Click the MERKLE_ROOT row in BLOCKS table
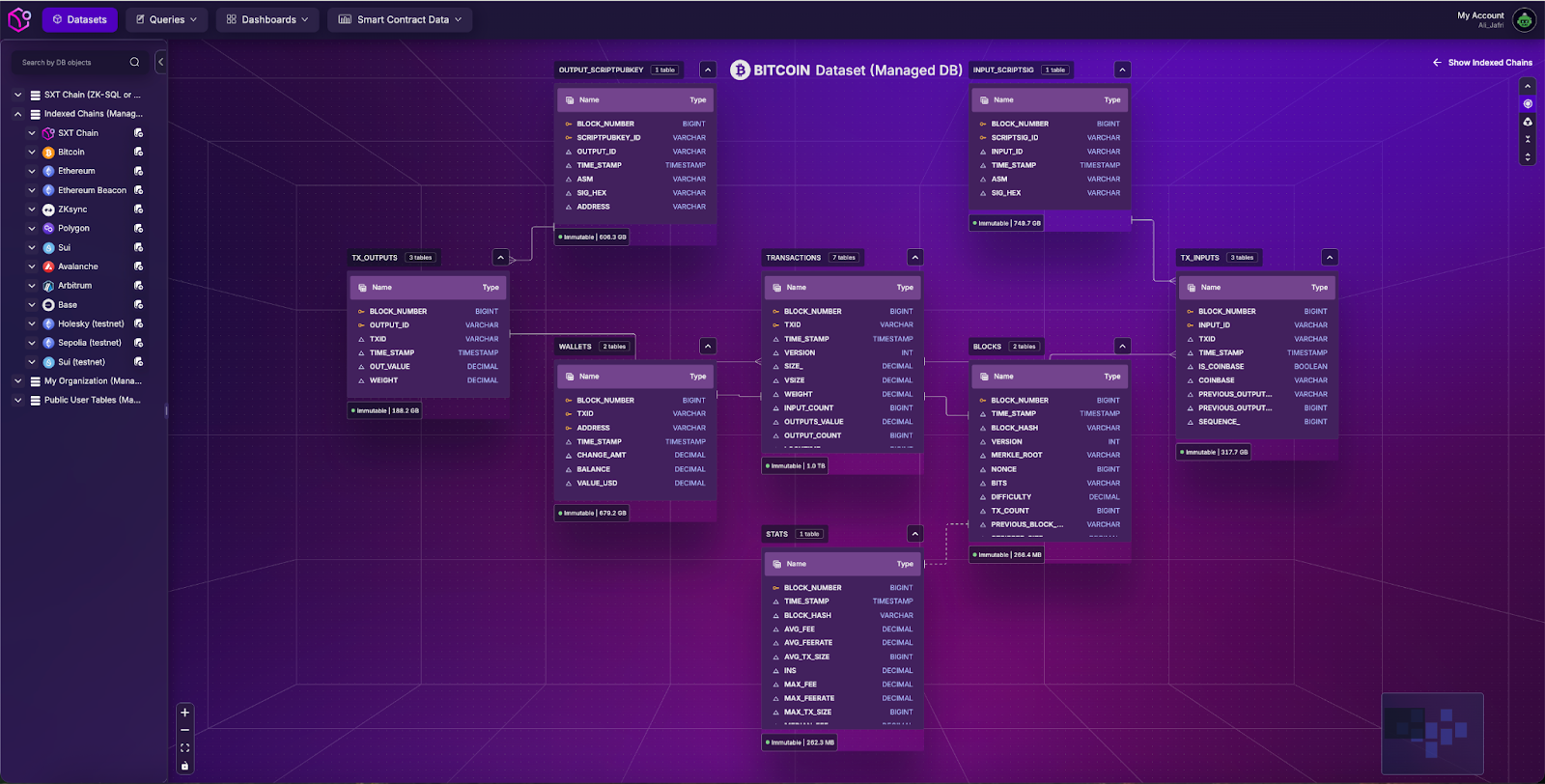The image size is (1545, 784). [x=1050, y=455]
